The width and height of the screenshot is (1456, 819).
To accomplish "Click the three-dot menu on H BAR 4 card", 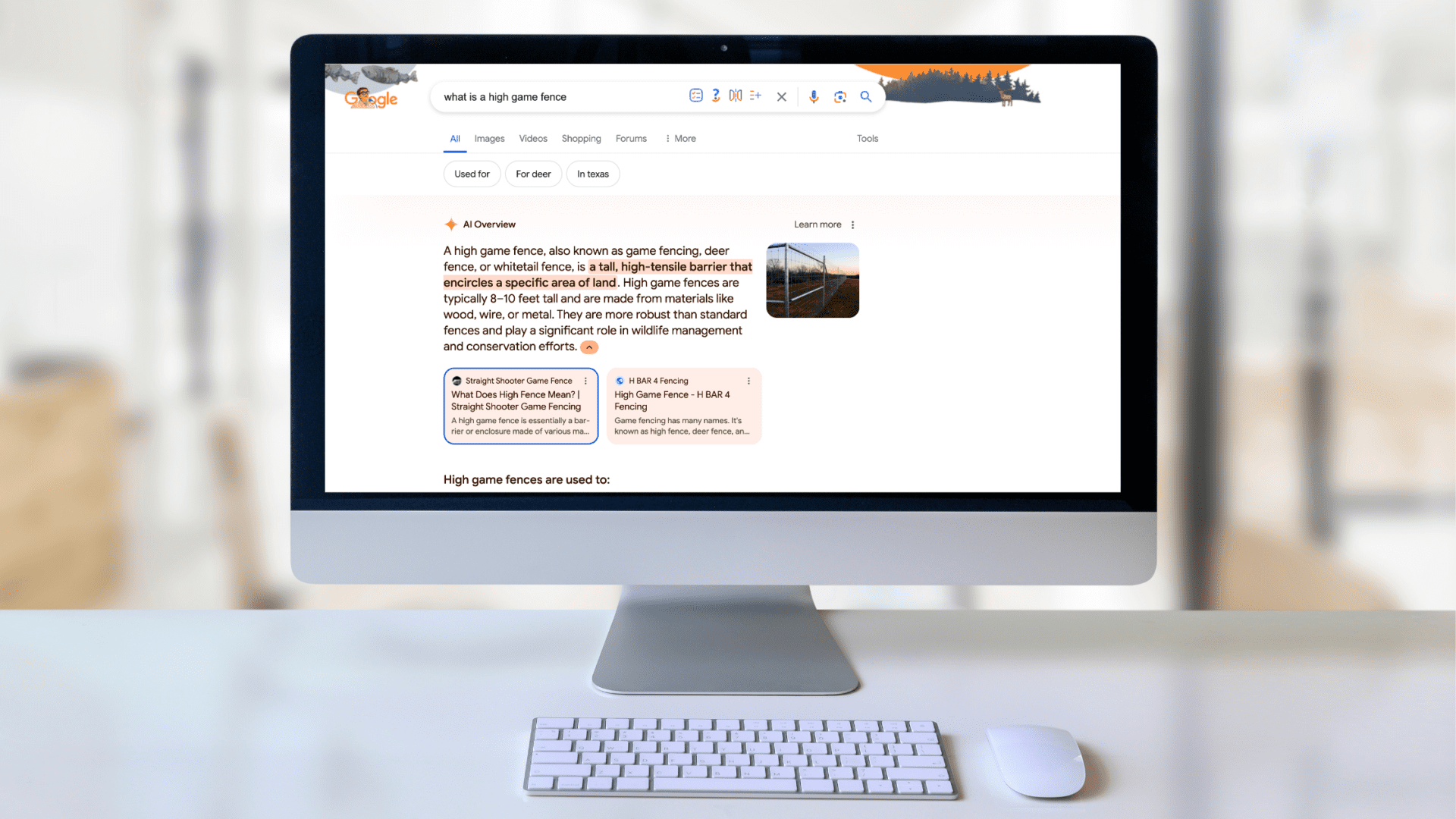I will 751,380.
